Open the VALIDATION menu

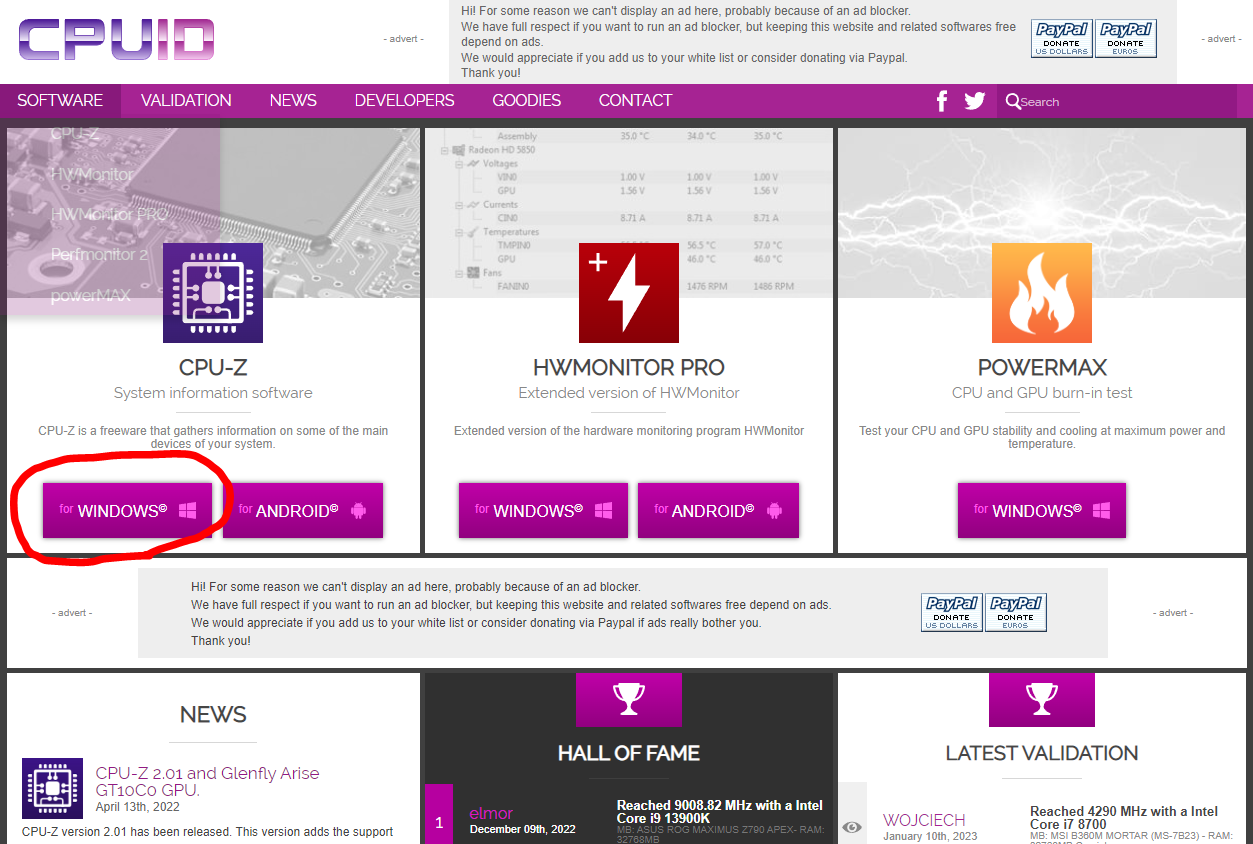click(186, 100)
